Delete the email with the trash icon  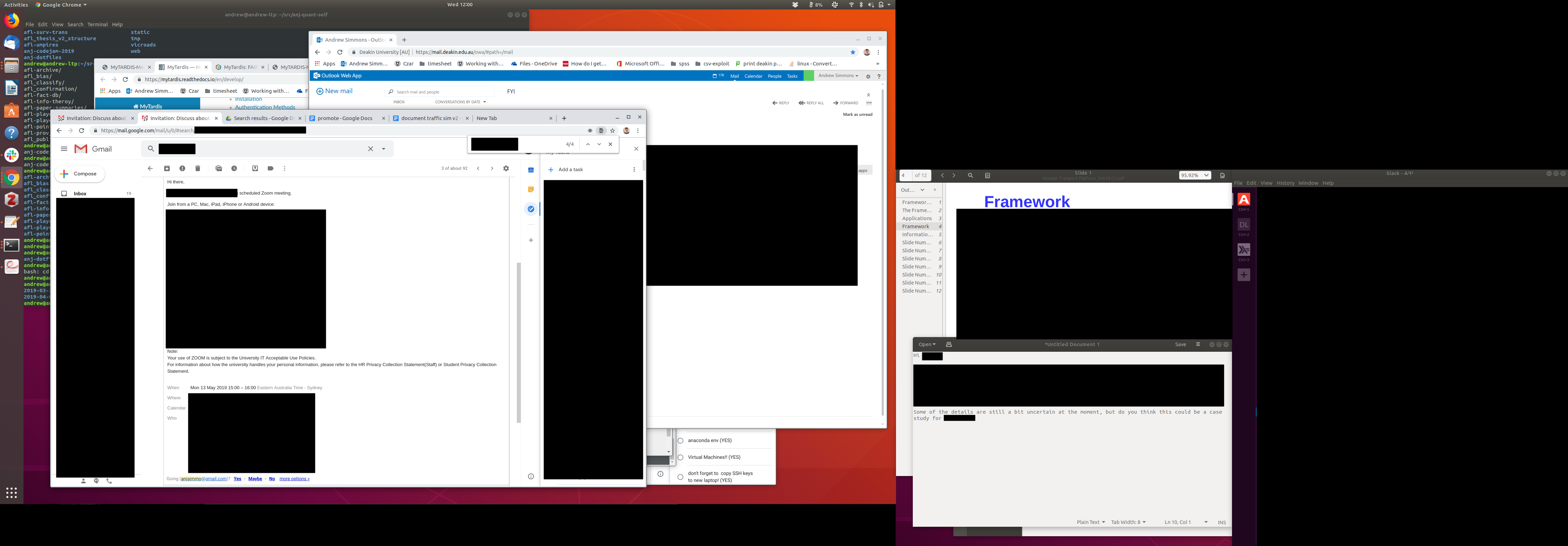[x=197, y=169]
